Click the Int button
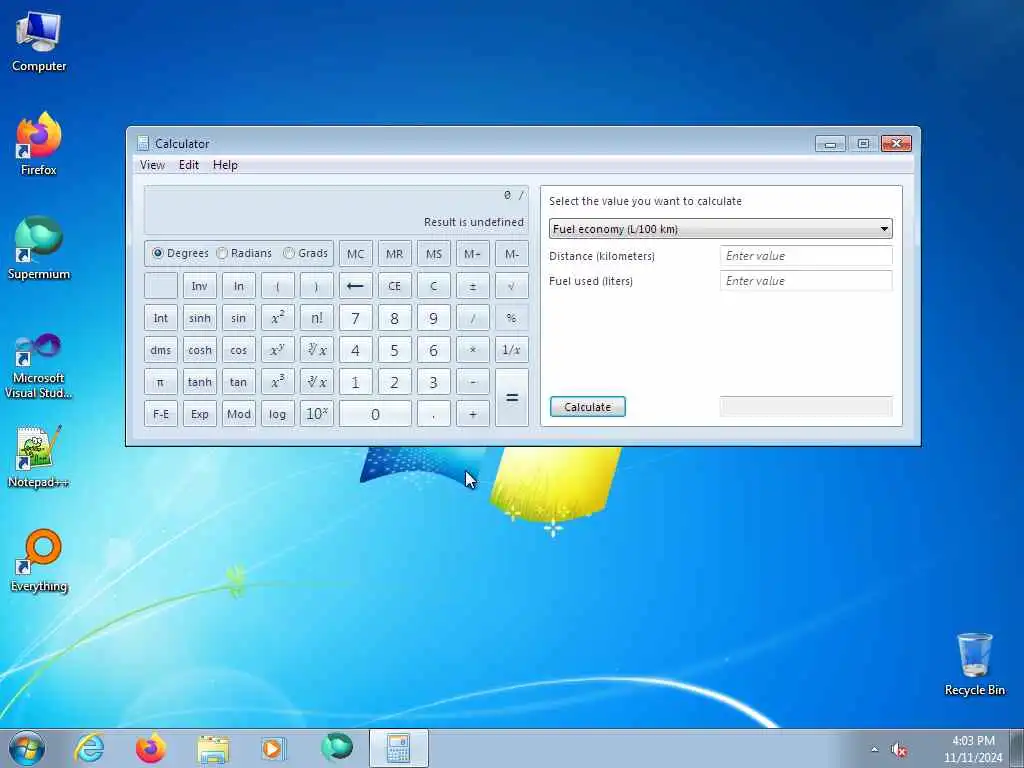This screenshot has height=768, width=1024. pos(161,318)
